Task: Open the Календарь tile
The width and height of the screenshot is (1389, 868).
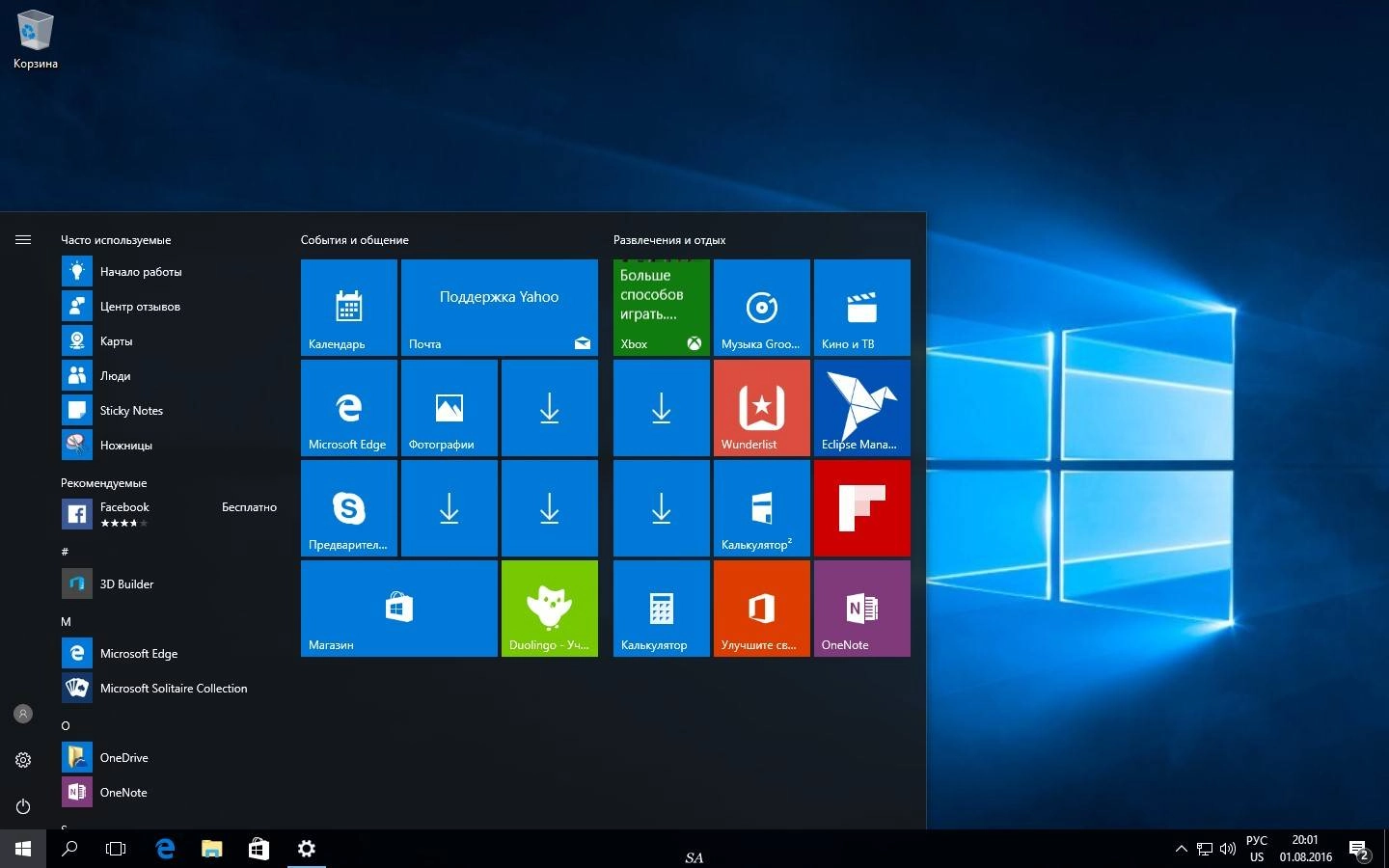Action: pyautogui.click(x=349, y=308)
